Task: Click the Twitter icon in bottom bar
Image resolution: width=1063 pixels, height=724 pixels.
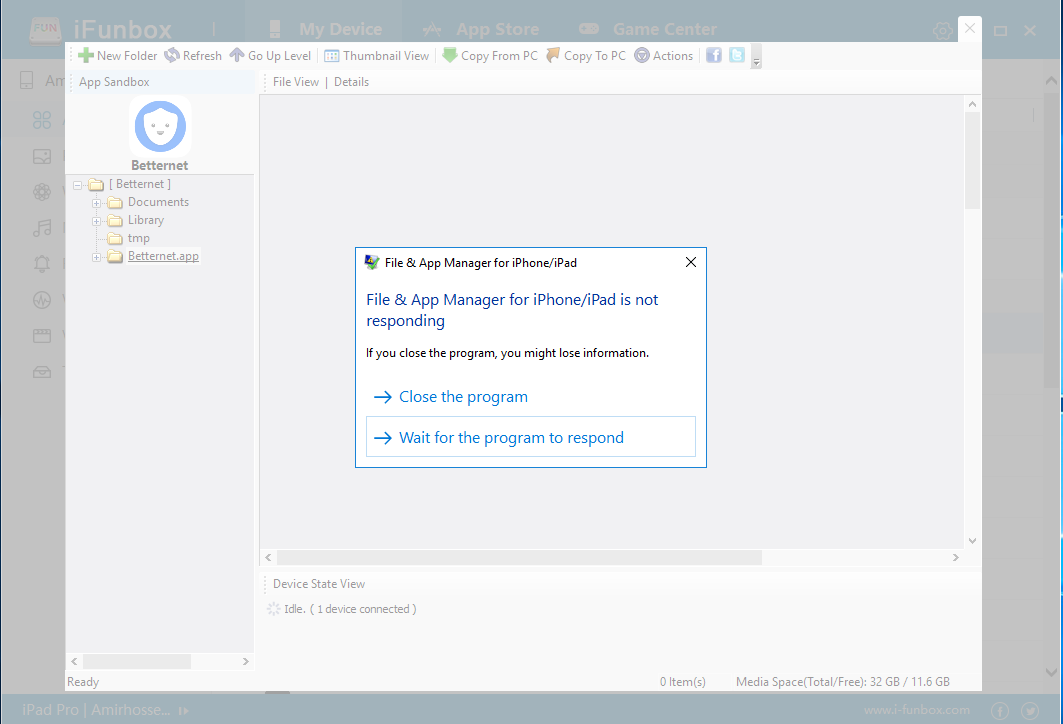Action: pos(1030,710)
